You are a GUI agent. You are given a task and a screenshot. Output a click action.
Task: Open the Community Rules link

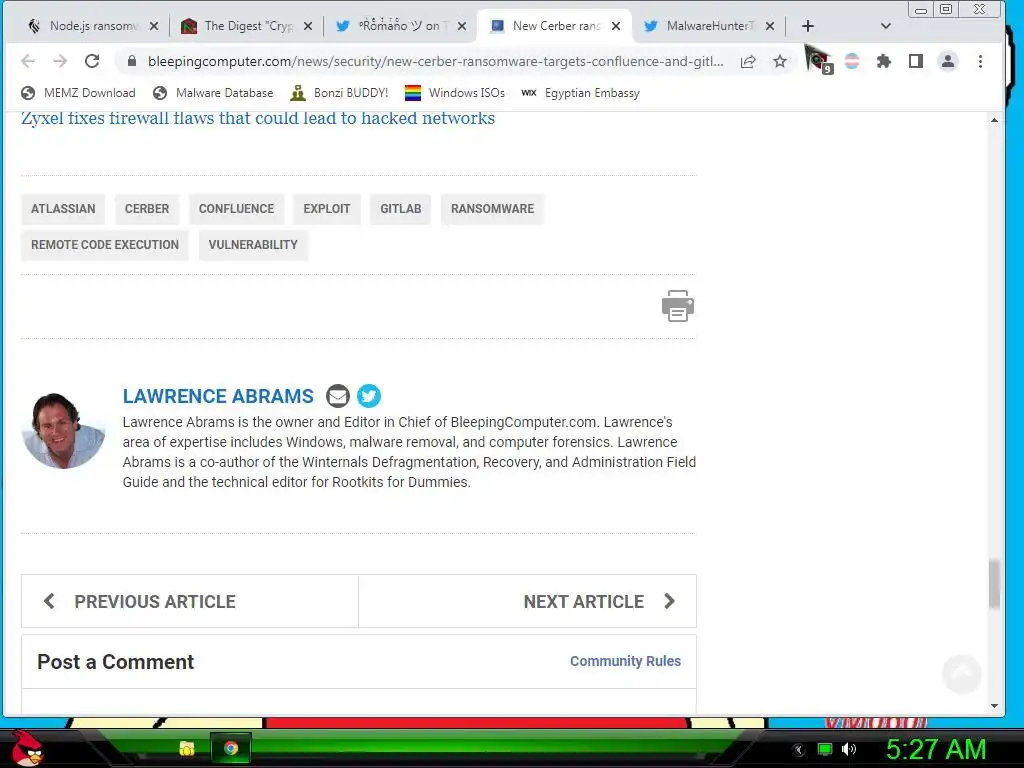pos(626,661)
